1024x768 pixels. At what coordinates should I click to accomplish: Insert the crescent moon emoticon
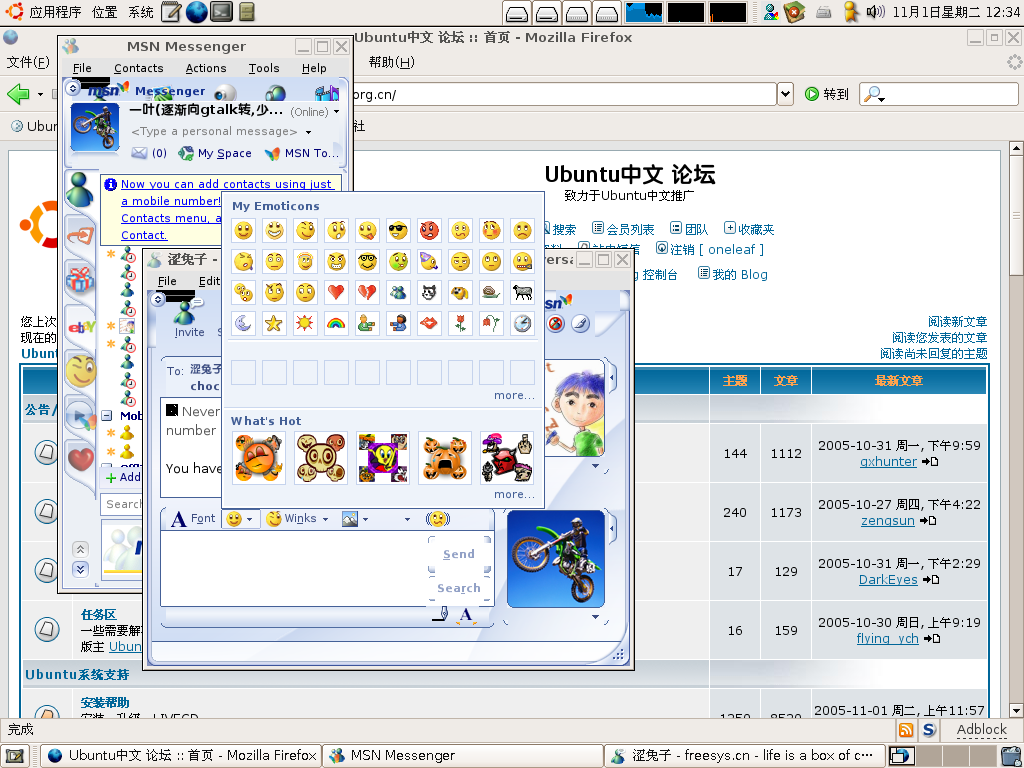[243, 323]
